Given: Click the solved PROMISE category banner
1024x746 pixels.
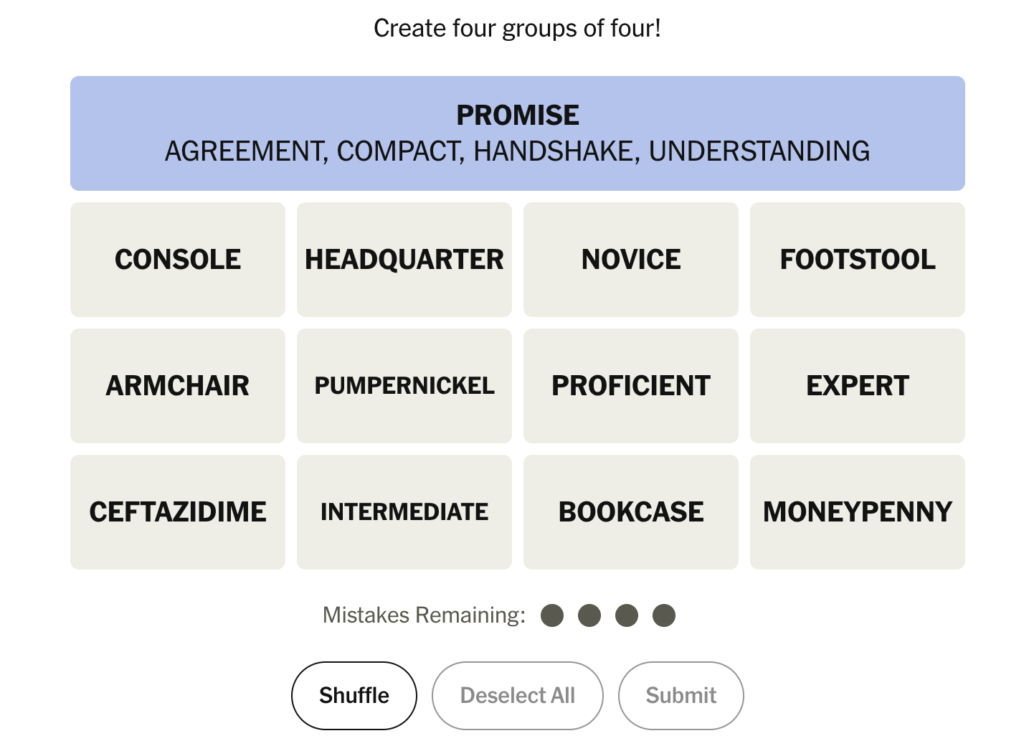Looking at the screenshot, I should click(x=517, y=133).
